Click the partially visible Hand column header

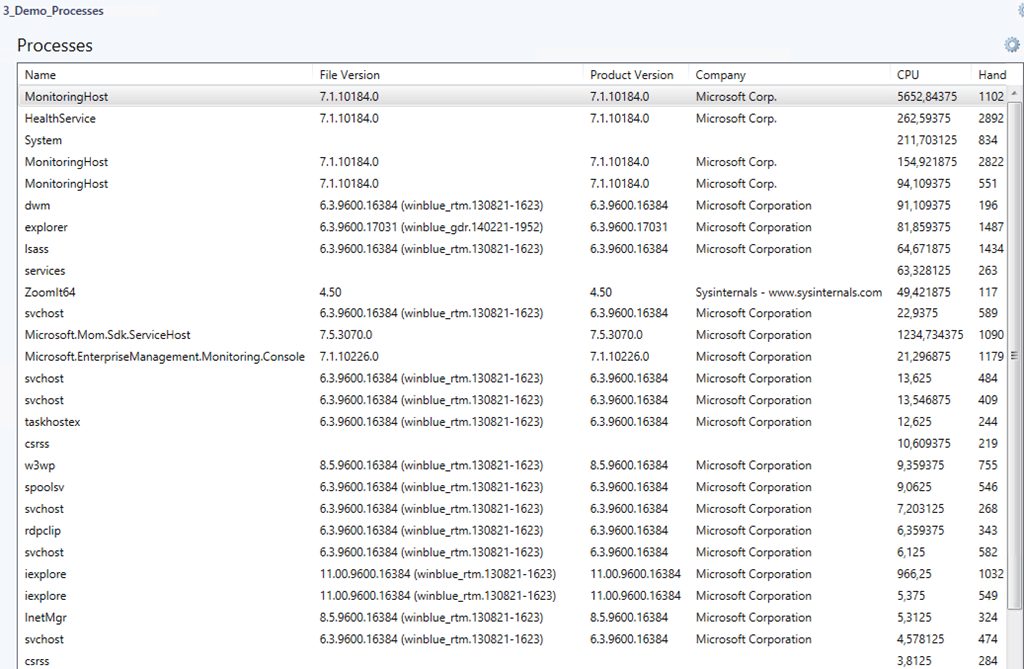992,74
